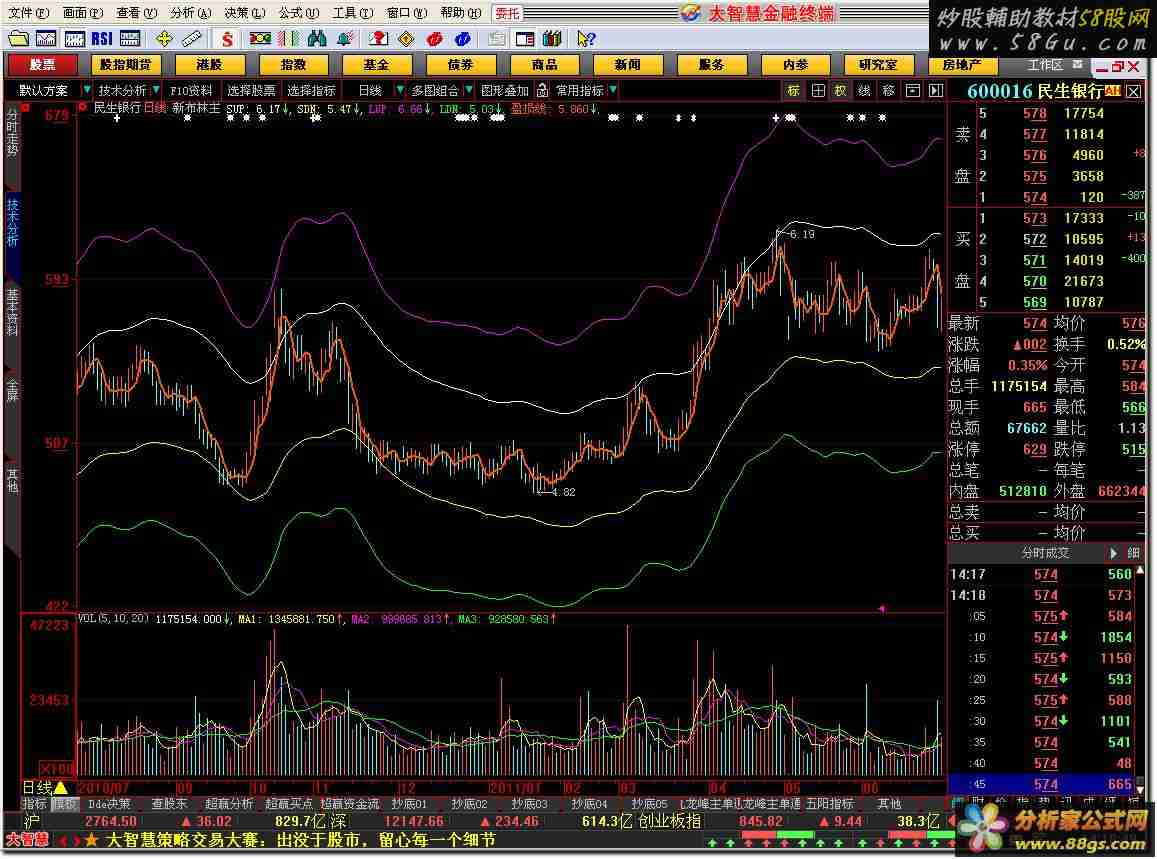The image size is (1157, 859).
Task: Select the 分时走势 sidebar tab
Action: pyautogui.click(x=12, y=131)
